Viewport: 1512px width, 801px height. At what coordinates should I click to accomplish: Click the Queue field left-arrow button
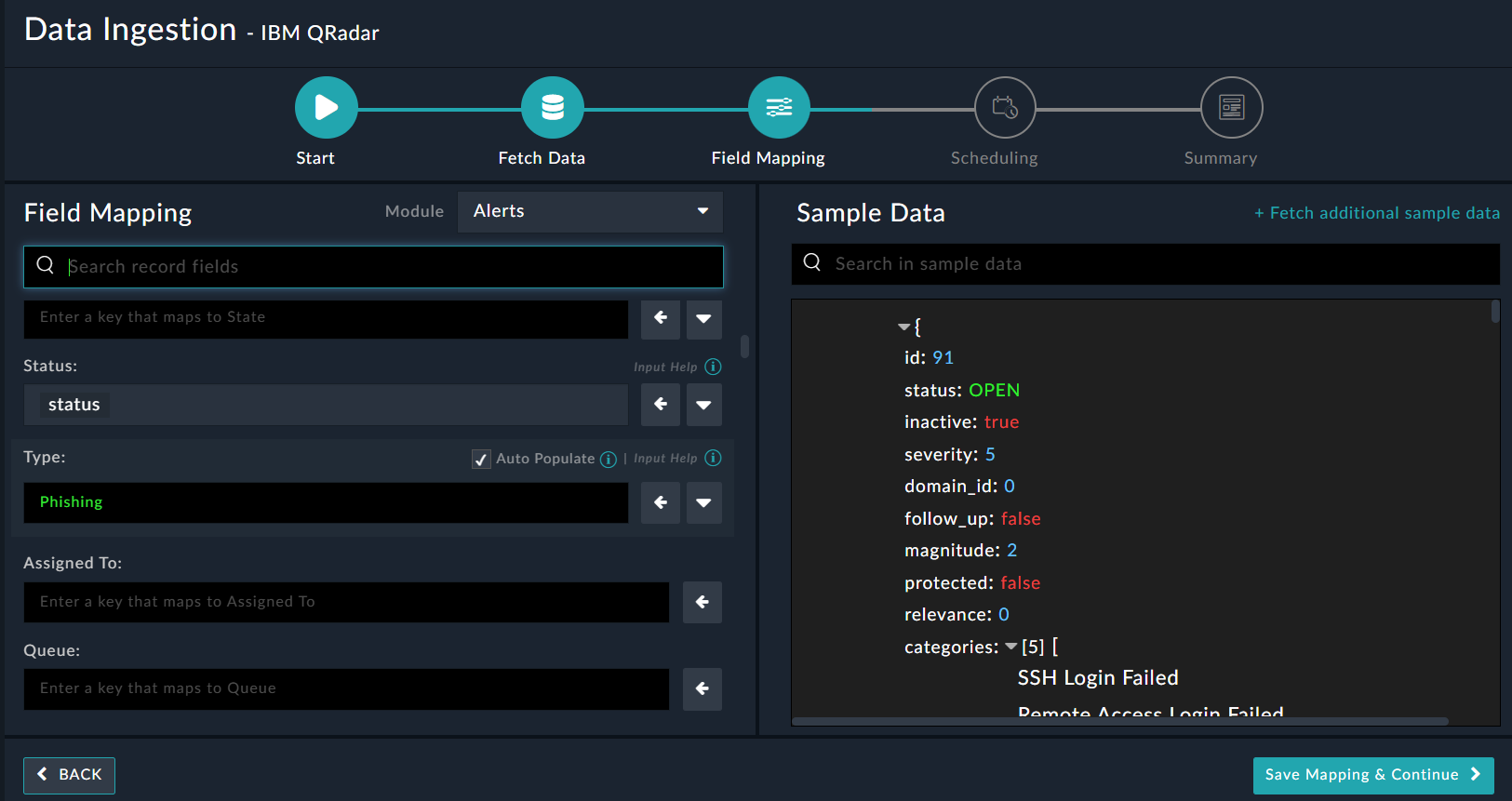pos(702,689)
